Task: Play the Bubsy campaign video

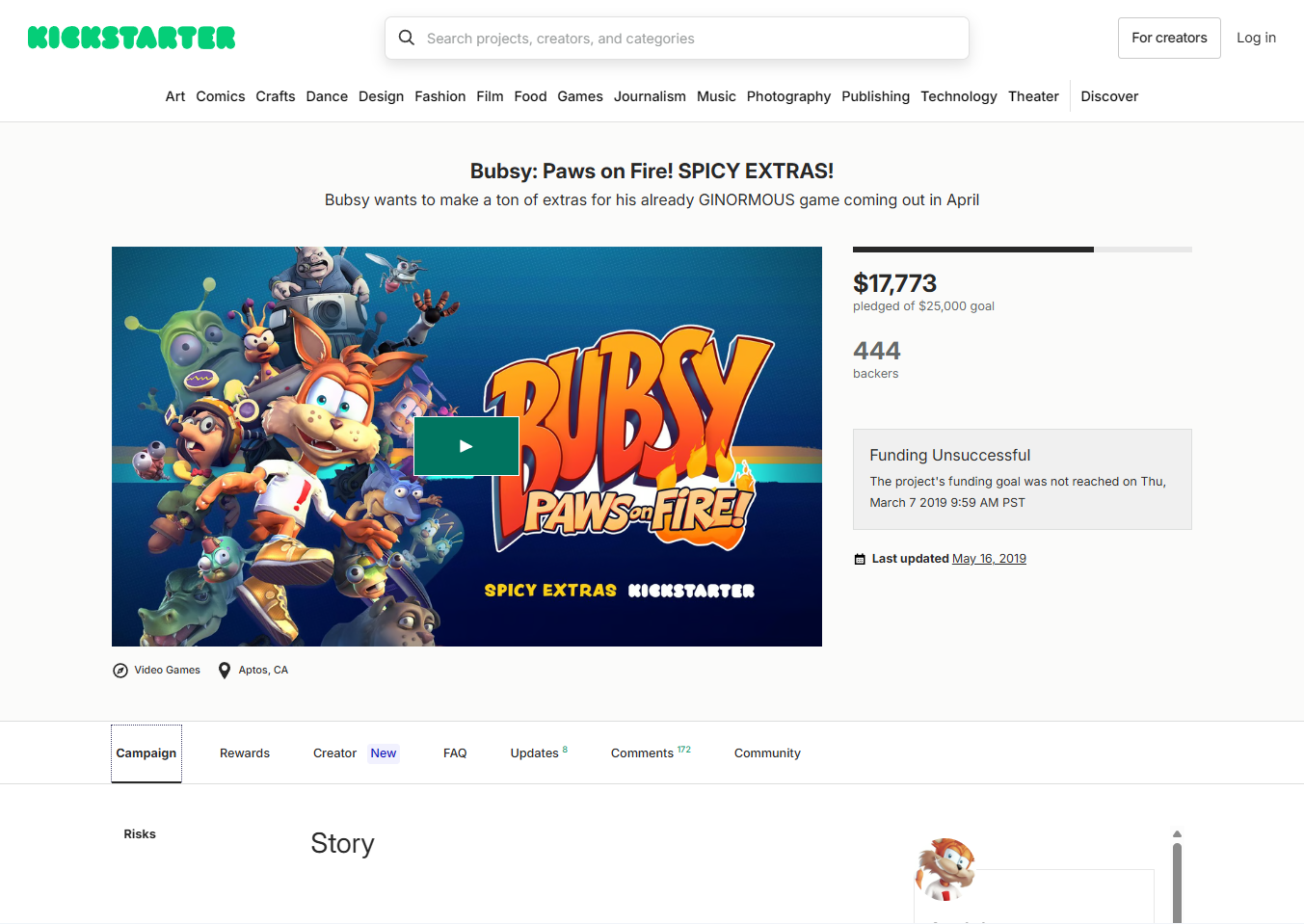Action: tap(466, 446)
